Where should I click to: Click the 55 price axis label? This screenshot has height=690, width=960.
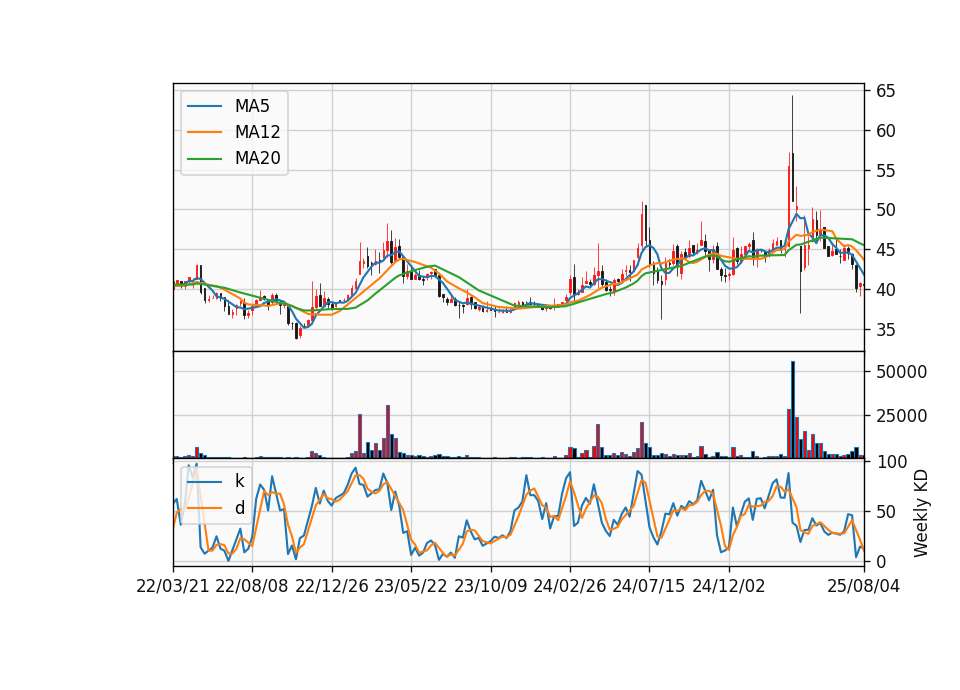pyautogui.click(x=885, y=171)
